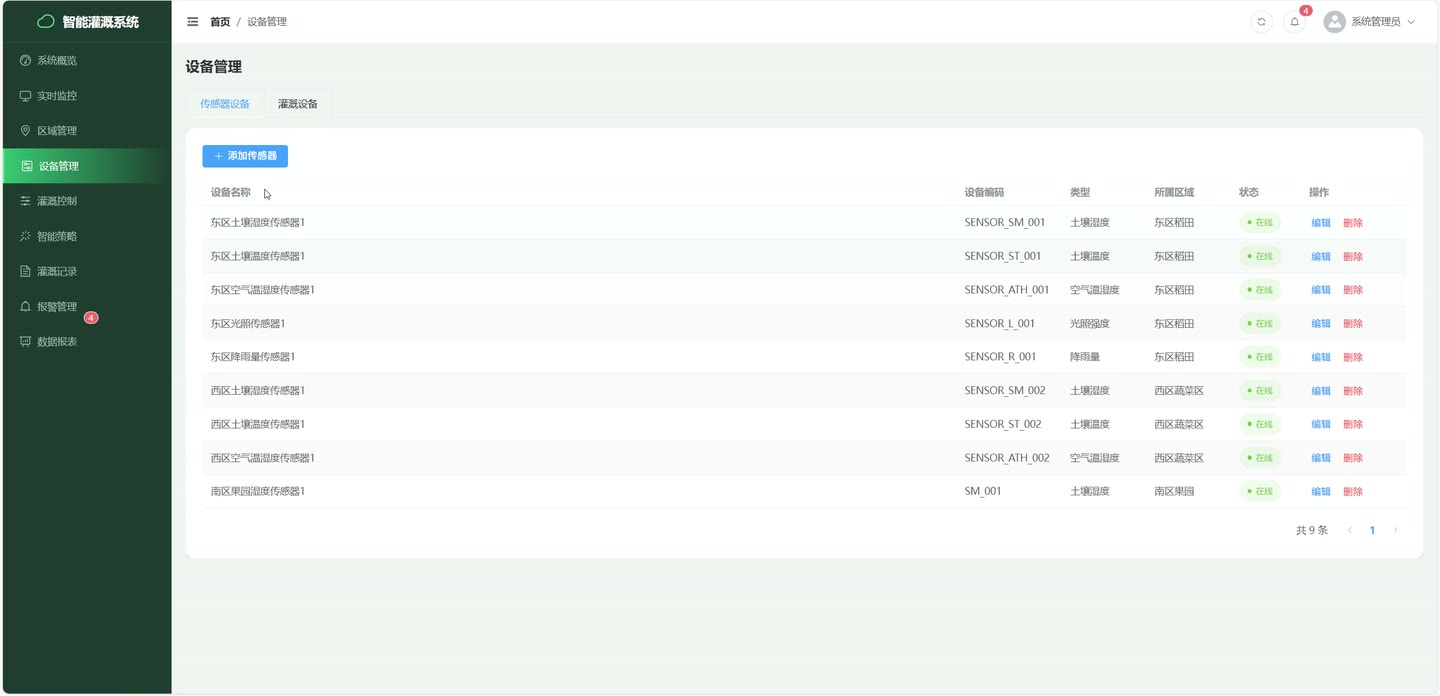Viewport: 1440px width, 696px height.
Task: Click the SENSOR_ST_002 code cell
Action: coord(1003,424)
